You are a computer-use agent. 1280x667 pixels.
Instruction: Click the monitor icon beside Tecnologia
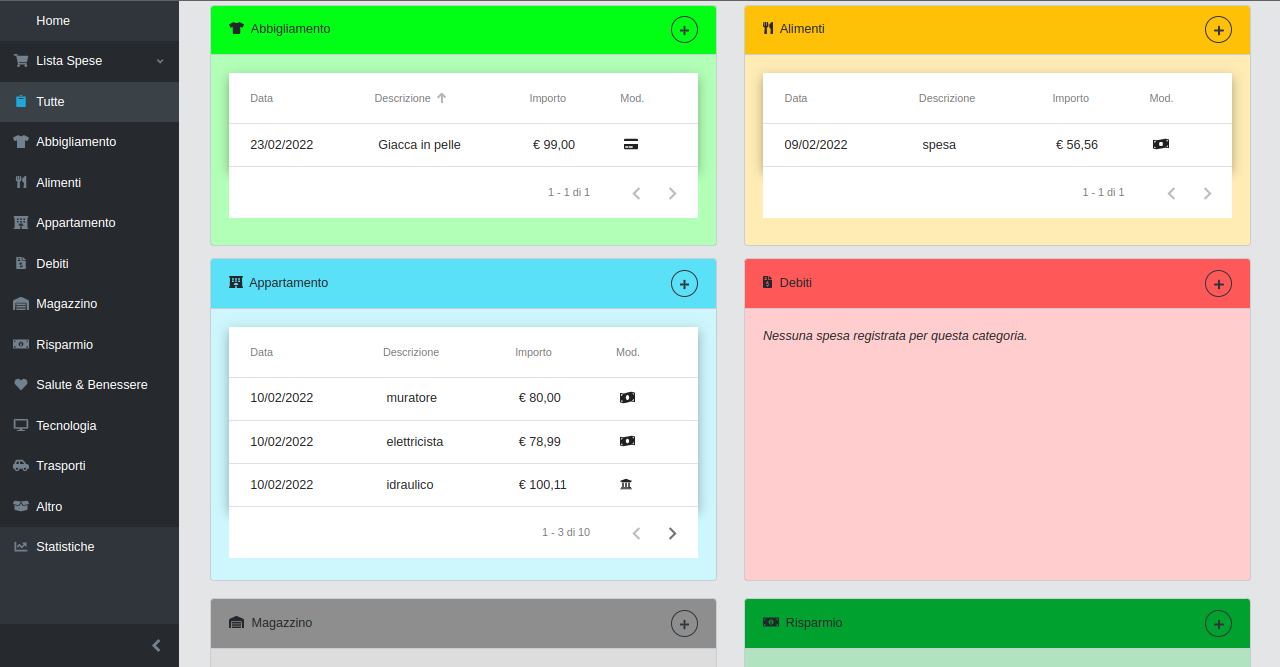[x=21, y=425]
